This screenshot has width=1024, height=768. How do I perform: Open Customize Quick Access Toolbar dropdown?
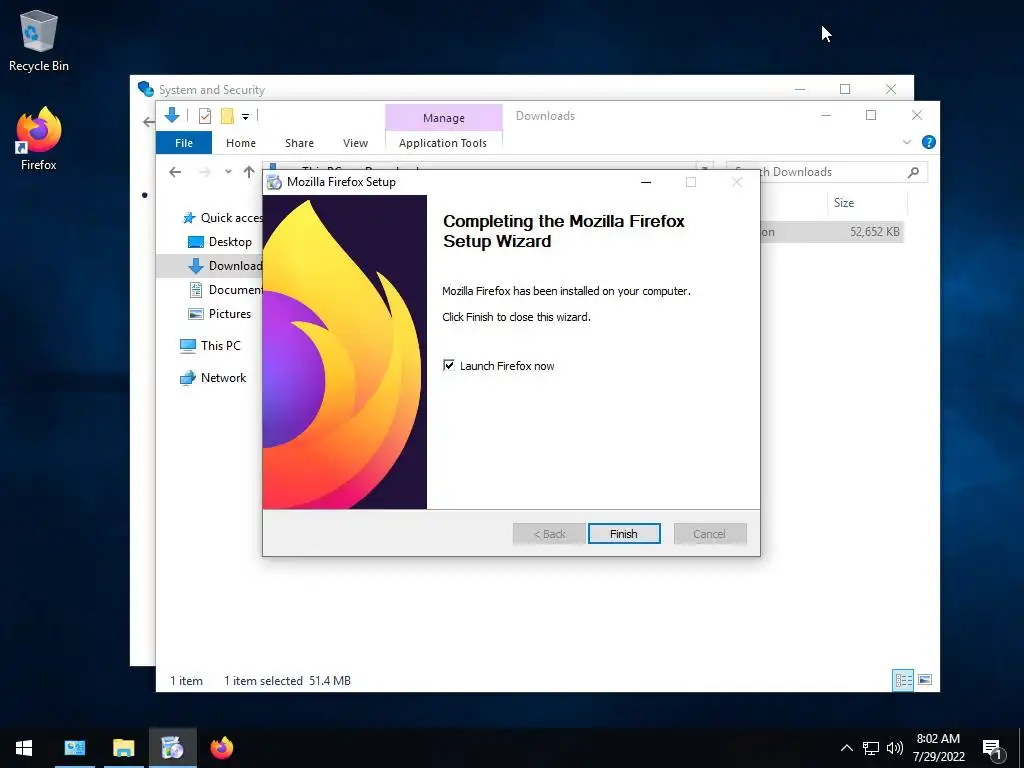point(246,117)
